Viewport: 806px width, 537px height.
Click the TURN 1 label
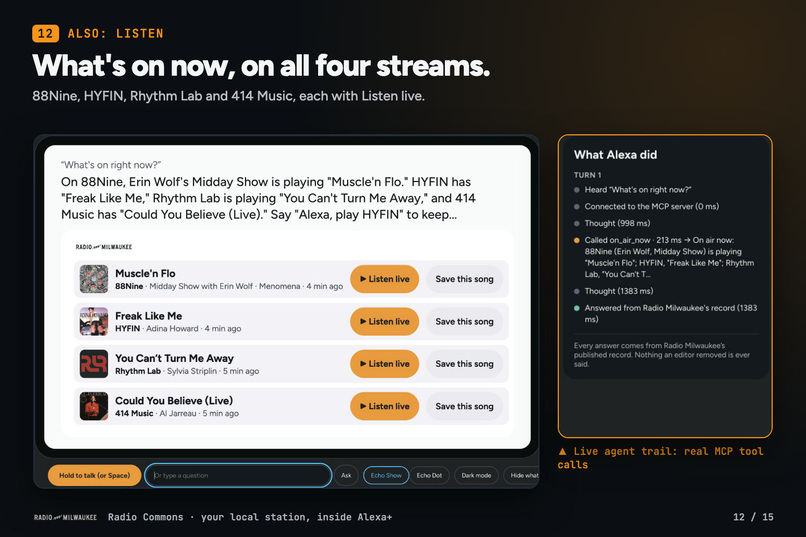point(588,175)
